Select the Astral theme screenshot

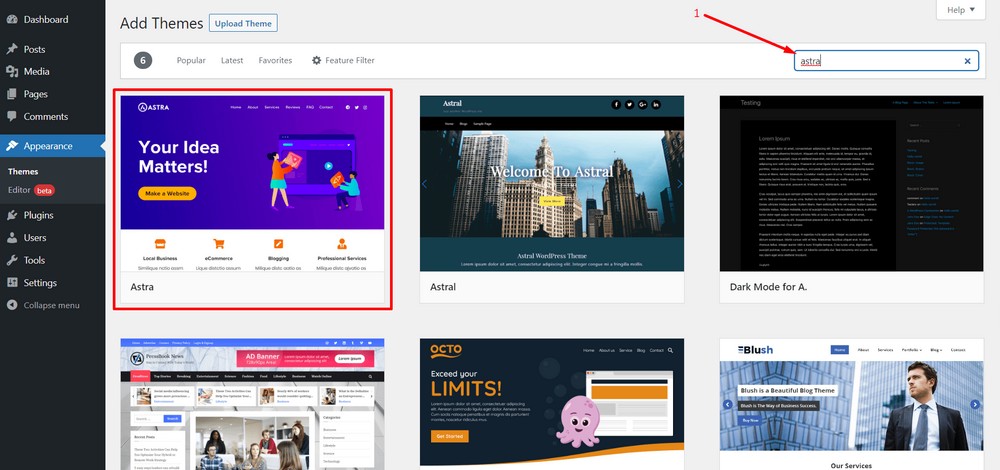pyautogui.click(x=552, y=184)
